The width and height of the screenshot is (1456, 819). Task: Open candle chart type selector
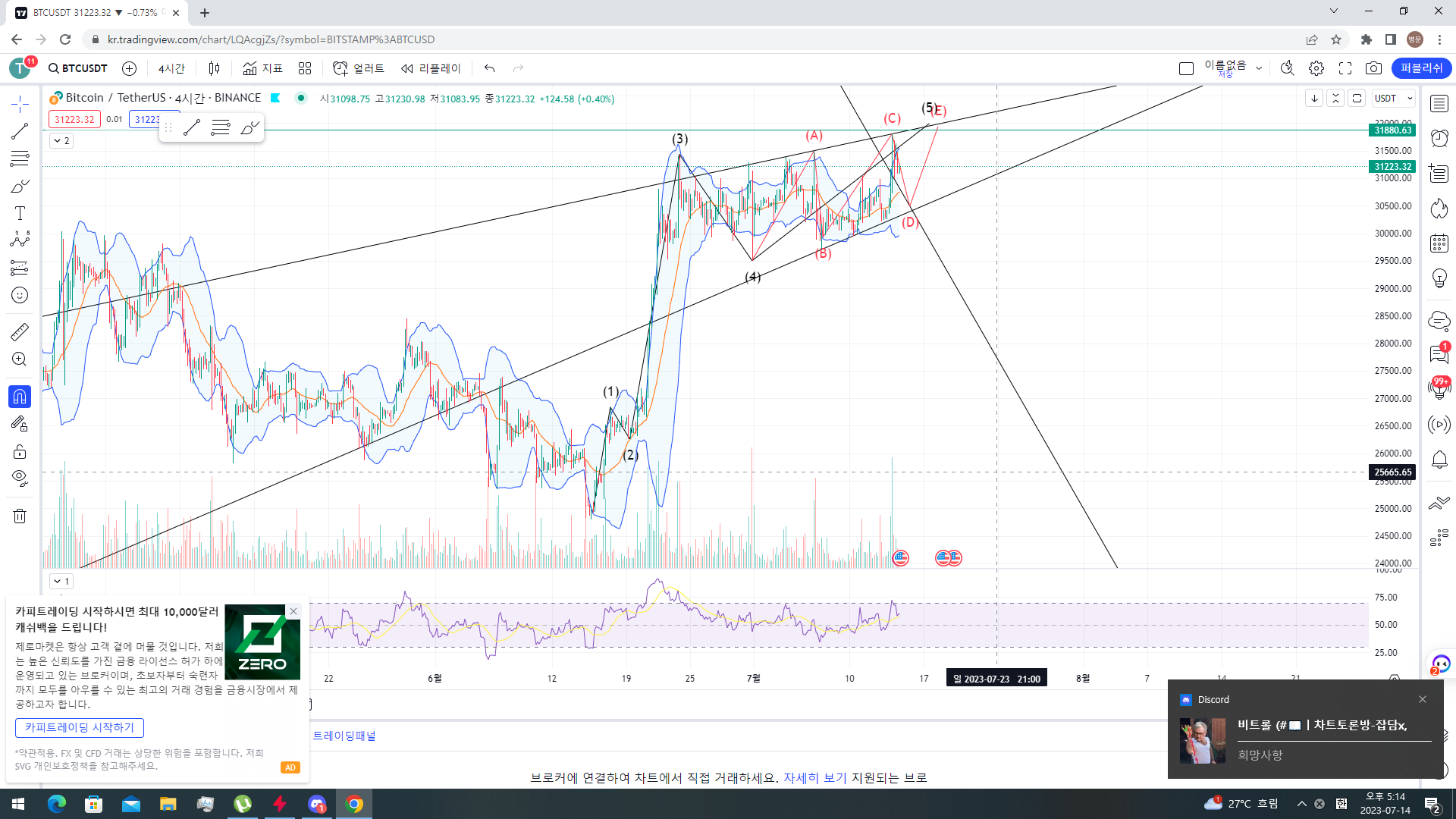coord(215,68)
